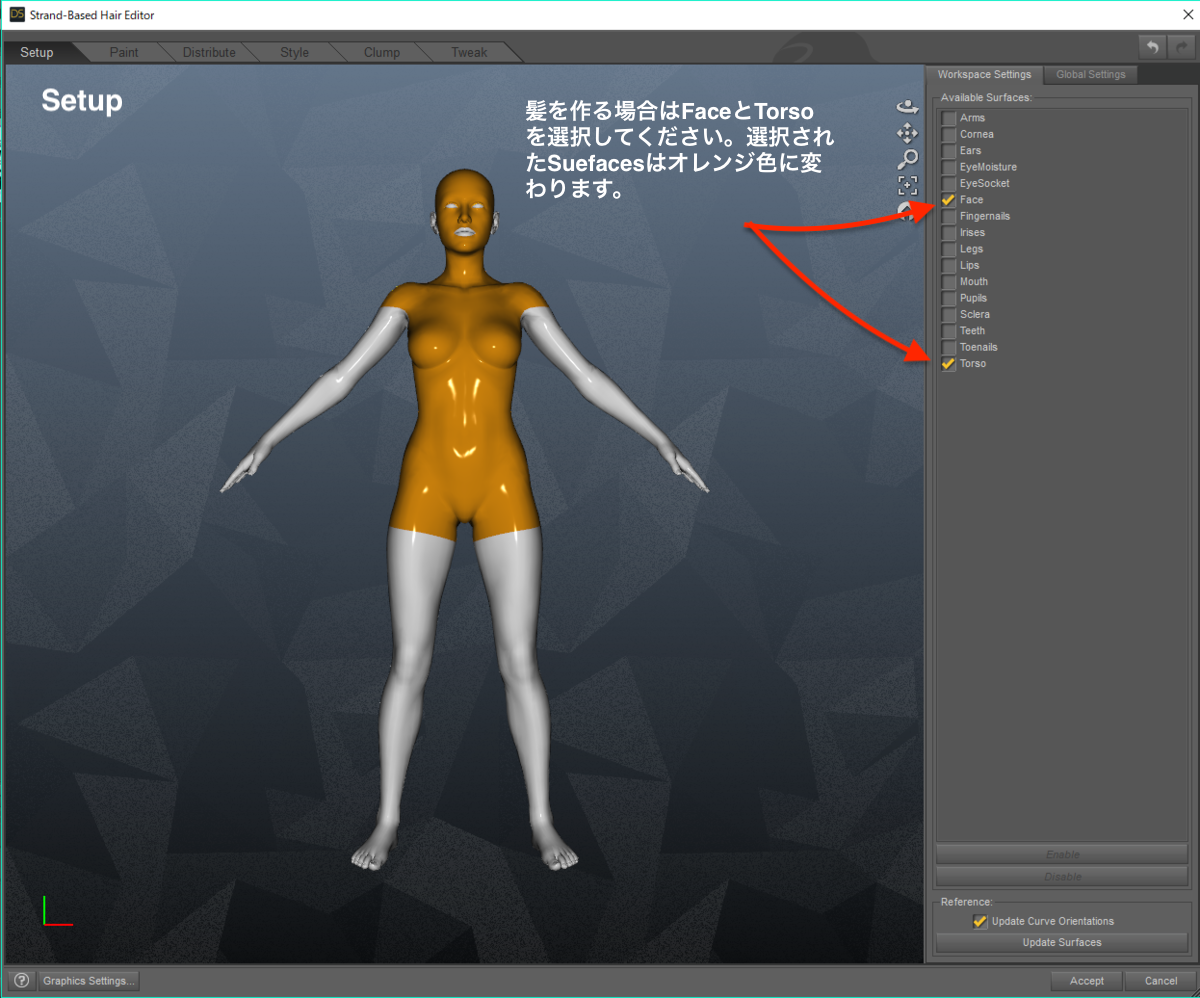Image resolution: width=1200 pixels, height=998 pixels.
Task: Click the orbit view camera icon
Action: pos(908,106)
